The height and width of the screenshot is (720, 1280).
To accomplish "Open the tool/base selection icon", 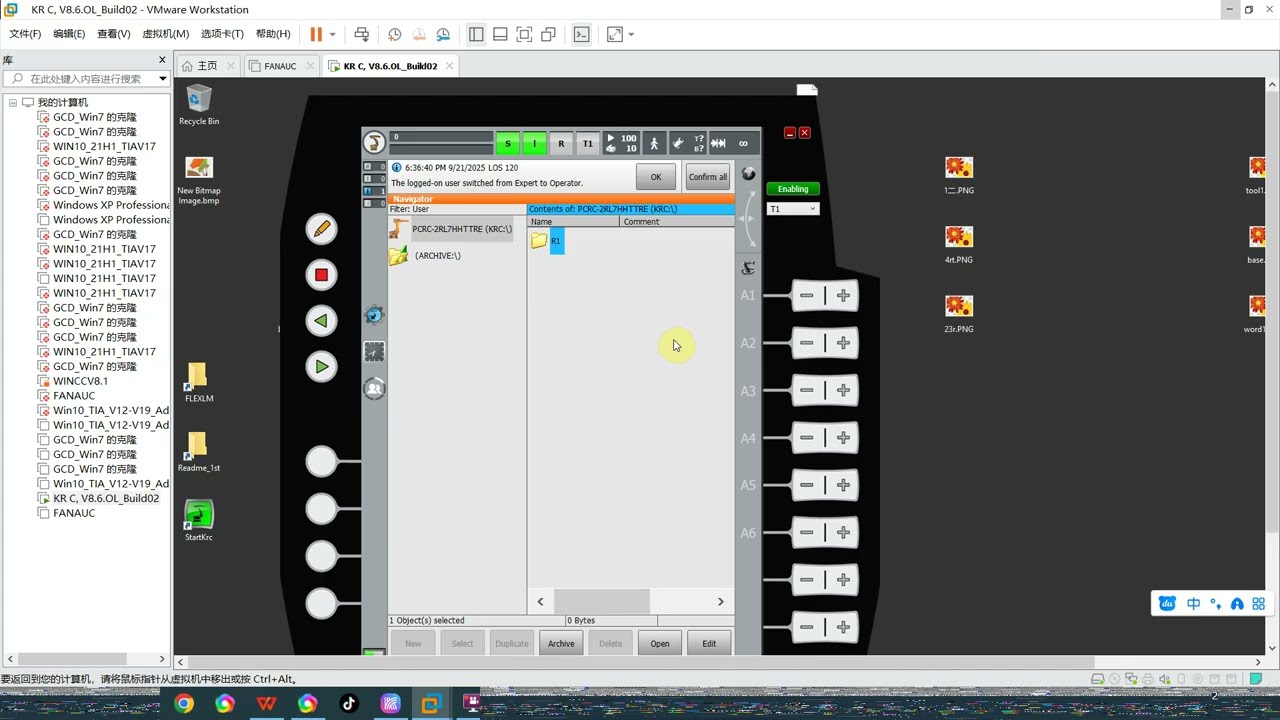I will 688,143.
